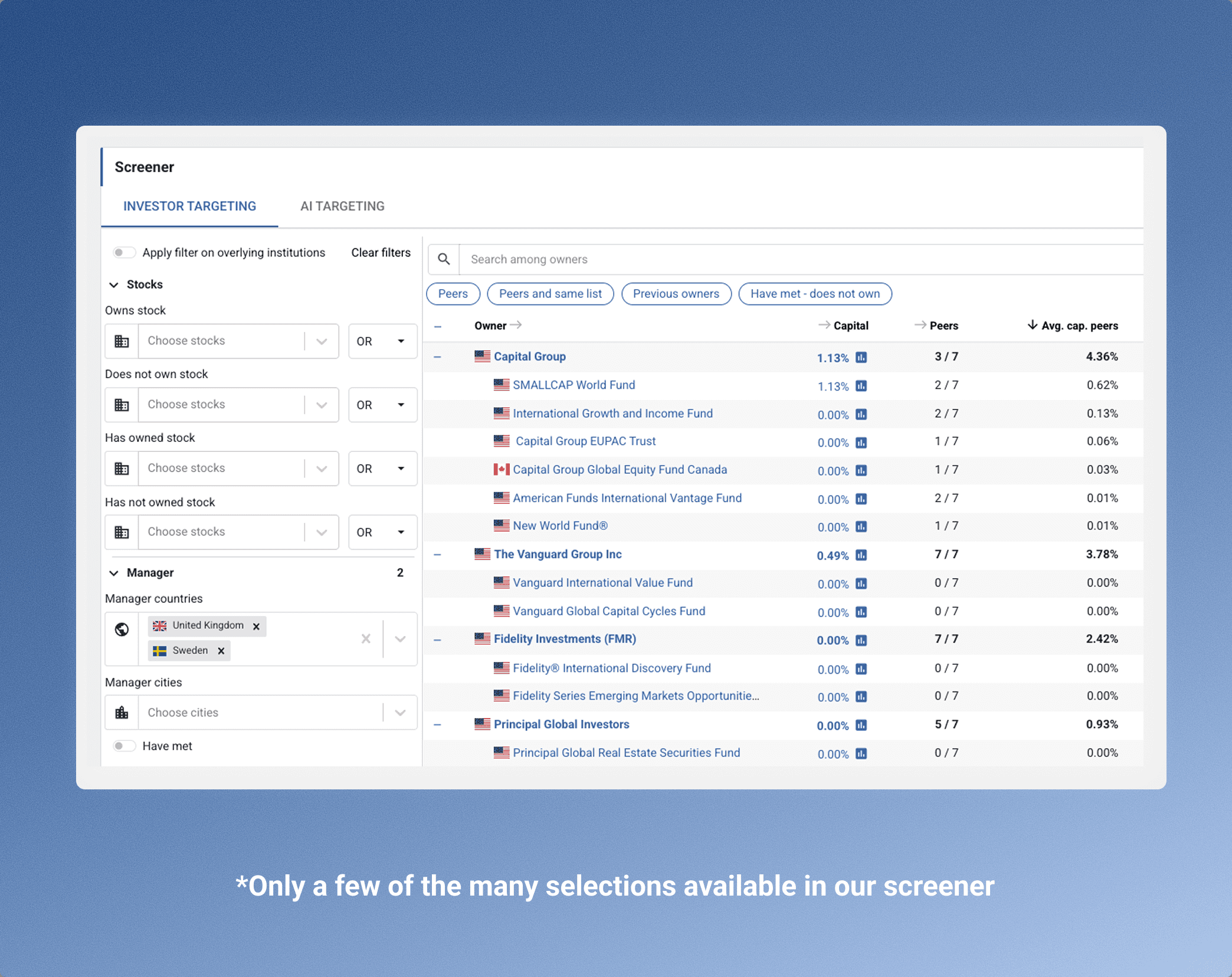
Task: Click globe icon in Manager countries field
Action: 122,630
